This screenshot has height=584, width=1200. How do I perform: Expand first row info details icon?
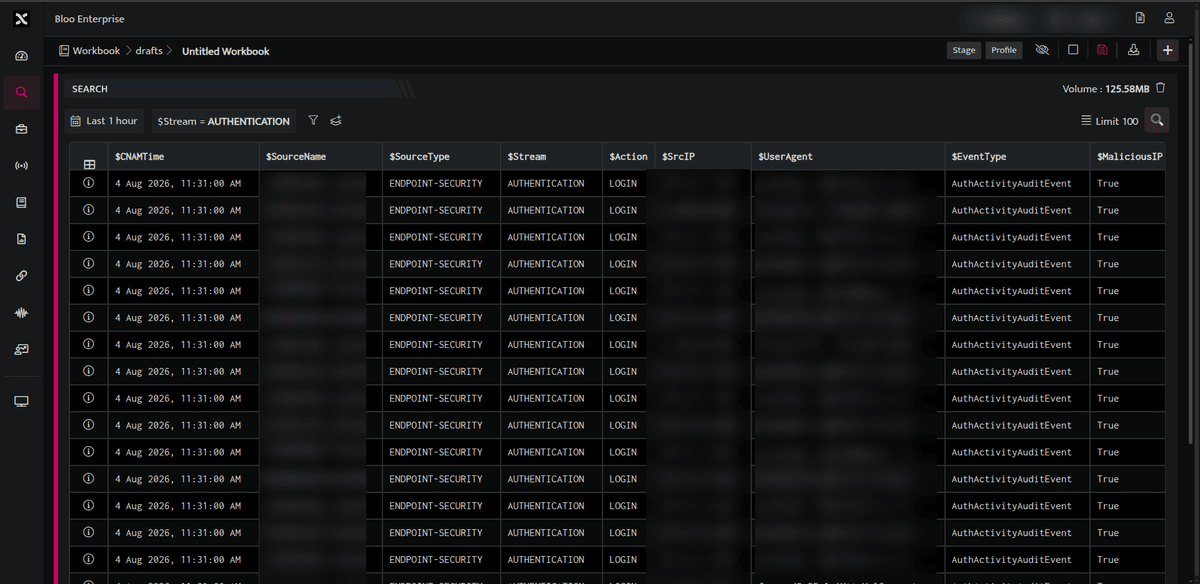(x=88, y=183)
